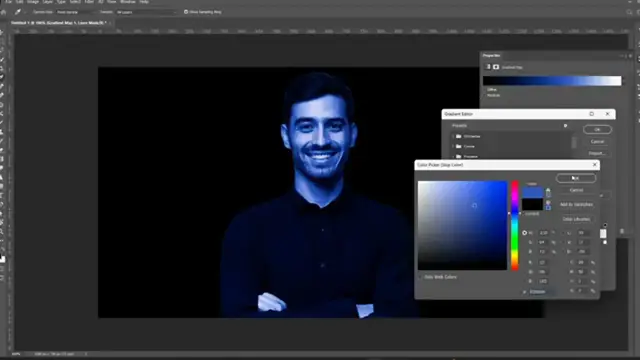
Task: Expand the Basics presets folder
Action: [x=453, y=136]
